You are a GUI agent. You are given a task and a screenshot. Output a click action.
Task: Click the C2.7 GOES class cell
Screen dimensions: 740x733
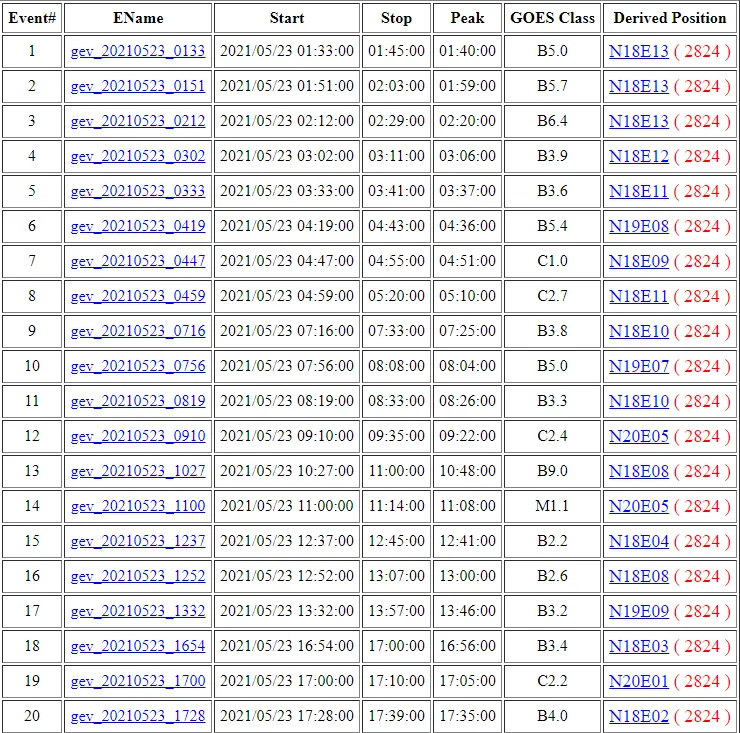pos(552,295)
